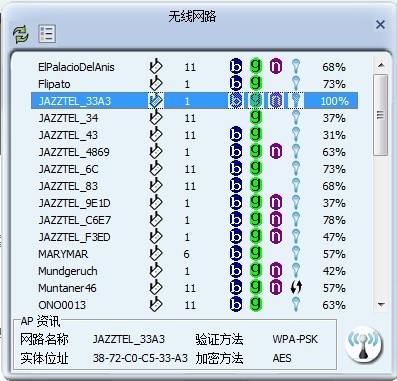Click the 78% signal of JAZZTEL_C6E7

click(334, 220)
